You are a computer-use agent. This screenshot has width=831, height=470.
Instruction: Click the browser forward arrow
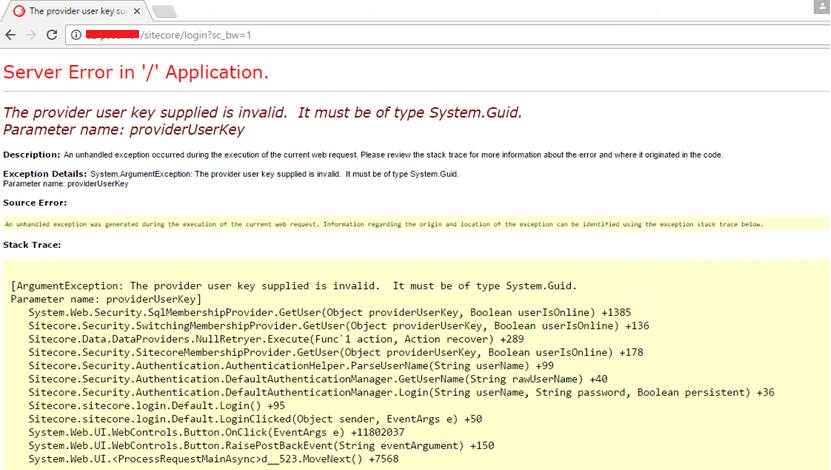(31, 35)
